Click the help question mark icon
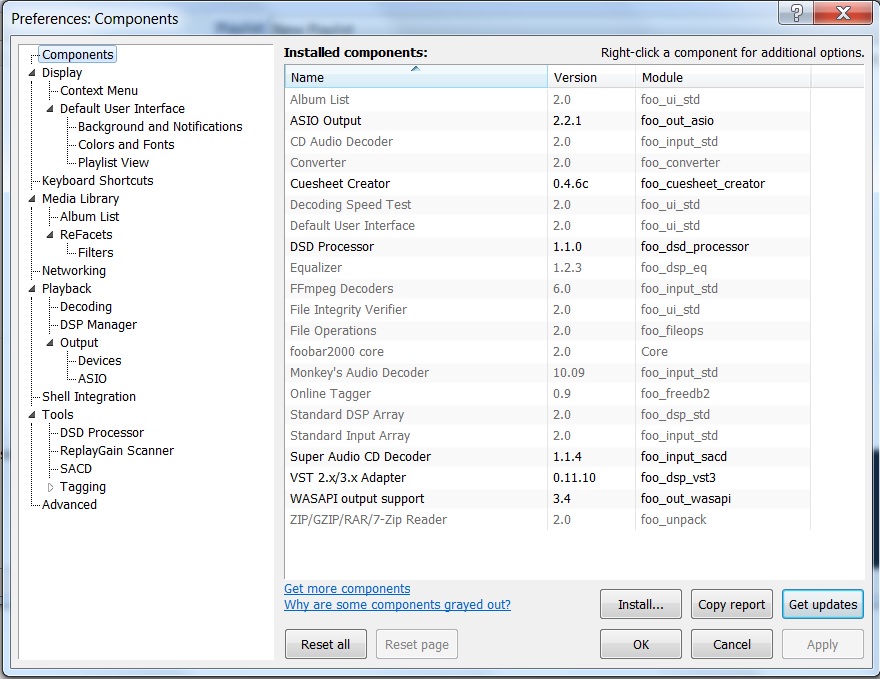880x679 pixels. (x=797, y=14)
